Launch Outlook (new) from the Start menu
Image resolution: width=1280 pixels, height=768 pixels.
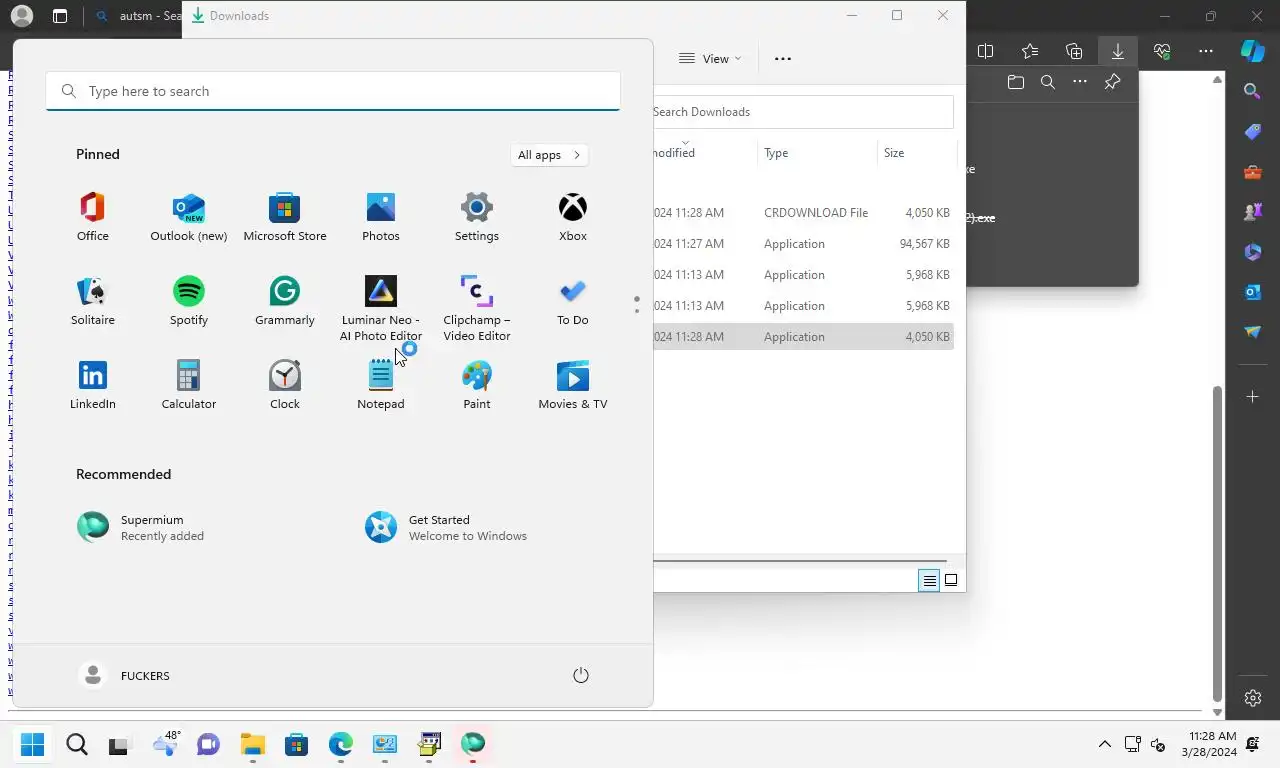coord(189,217)
